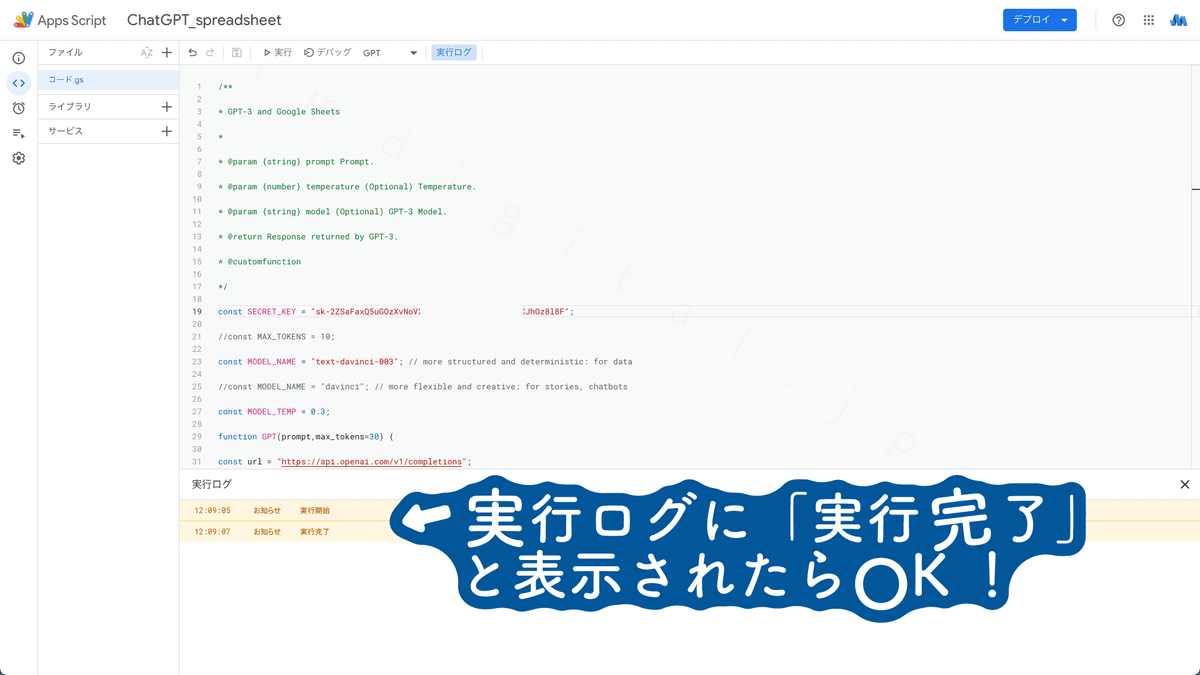Viewport: 1200px width, 675px height.
Task: Click the function GPT definition line
Action: click(306, 437)
